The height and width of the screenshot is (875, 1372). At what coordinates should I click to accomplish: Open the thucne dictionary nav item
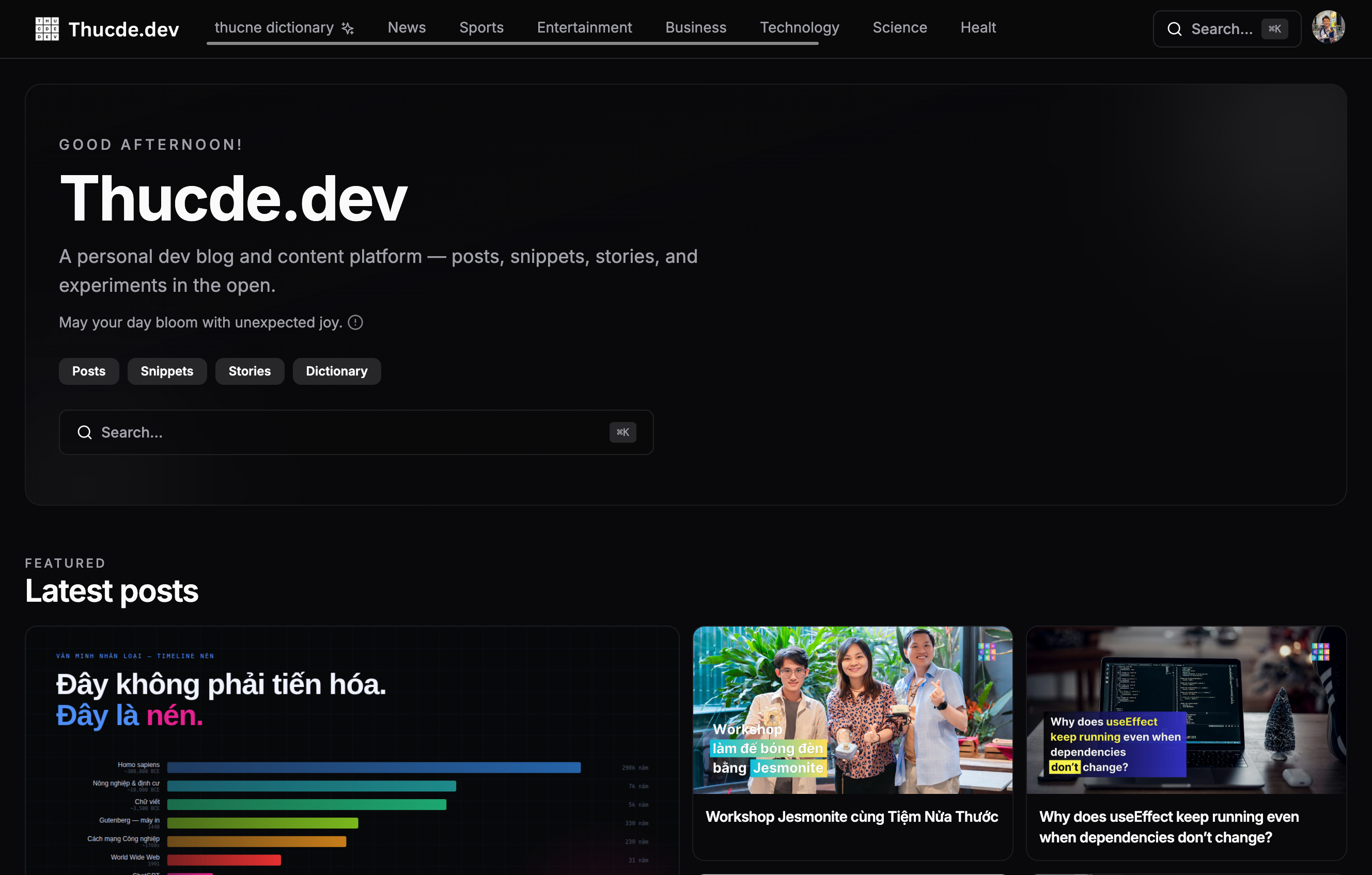(284, 27)
